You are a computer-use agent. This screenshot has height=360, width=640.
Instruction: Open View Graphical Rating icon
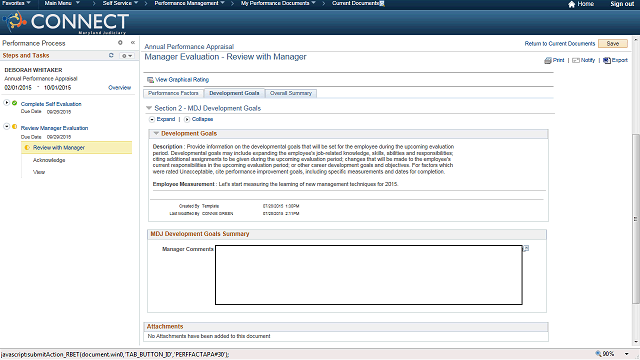point(150,80)
